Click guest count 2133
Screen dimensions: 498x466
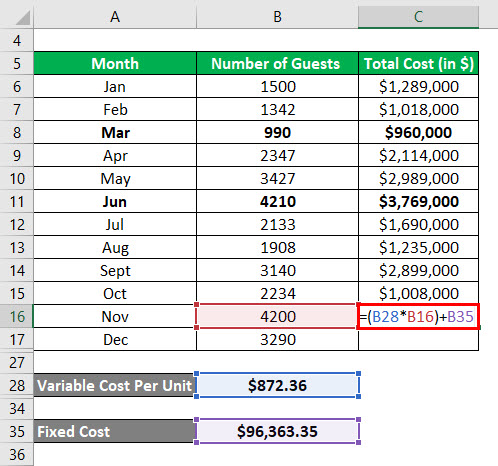click(277, 224)
